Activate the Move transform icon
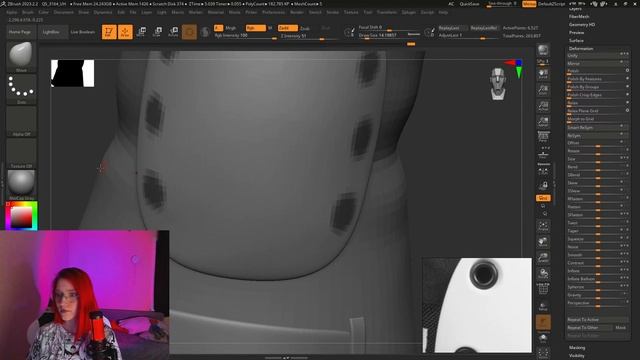This screenshot has width=640, height=360. [x=141, y=32]
